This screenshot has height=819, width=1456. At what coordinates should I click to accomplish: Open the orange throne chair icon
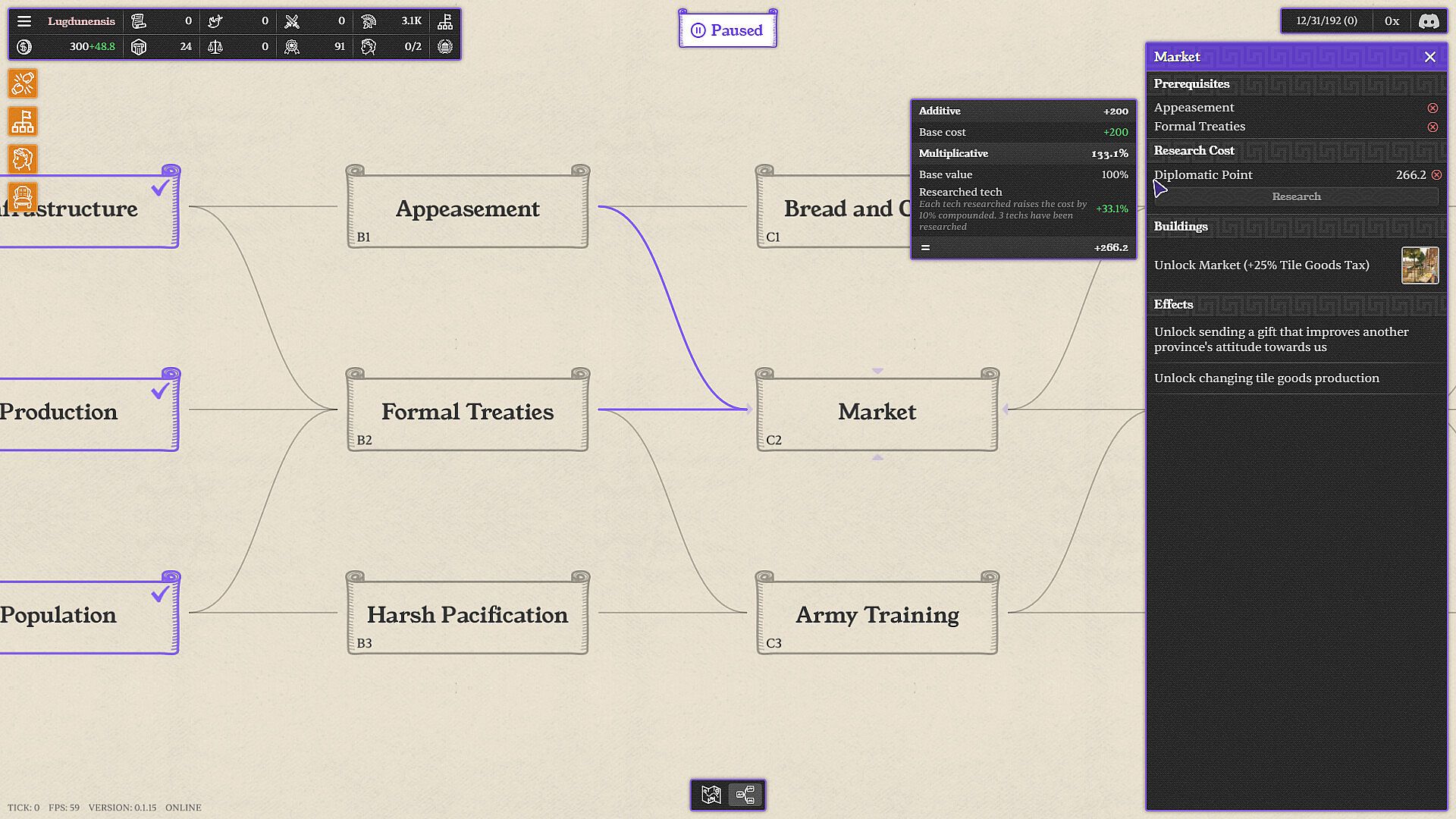click(x=23, y=197)
